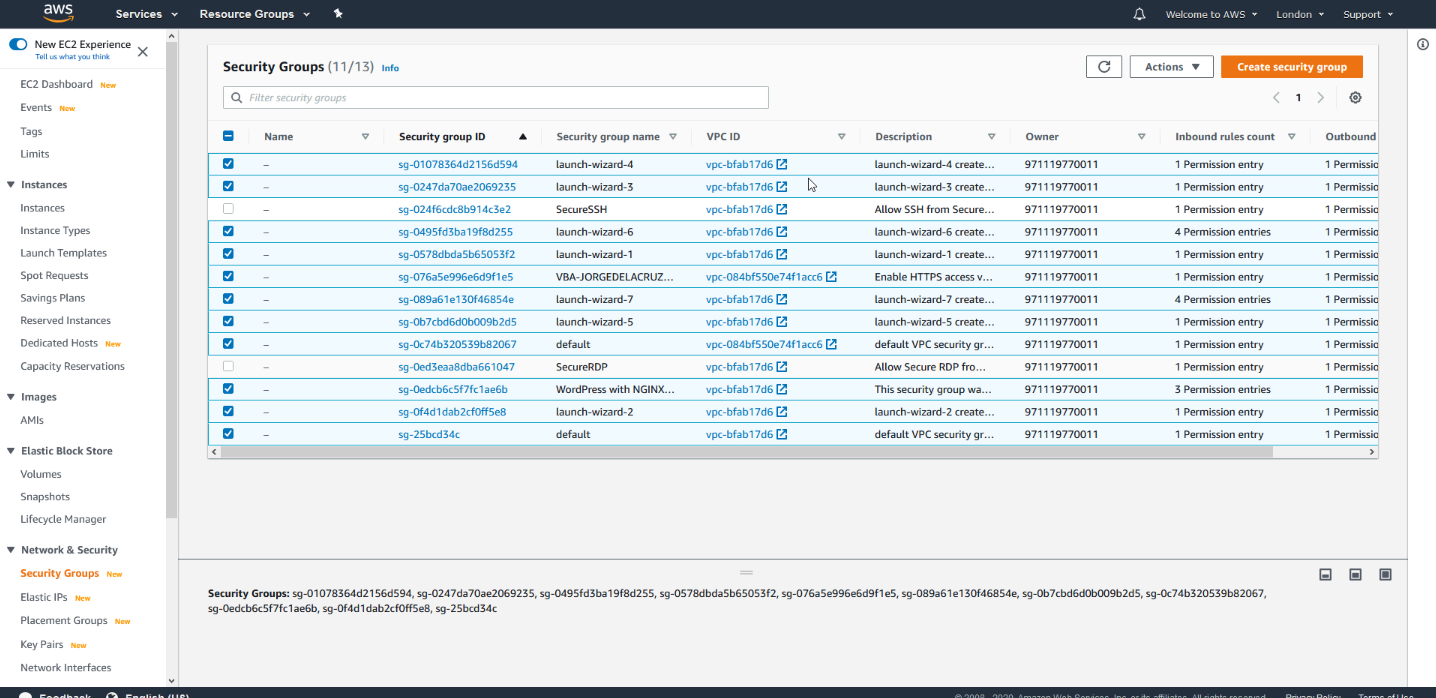1436x698 pixels.
Task: Open Network Interfaces in sidebar
Action: 66,668
